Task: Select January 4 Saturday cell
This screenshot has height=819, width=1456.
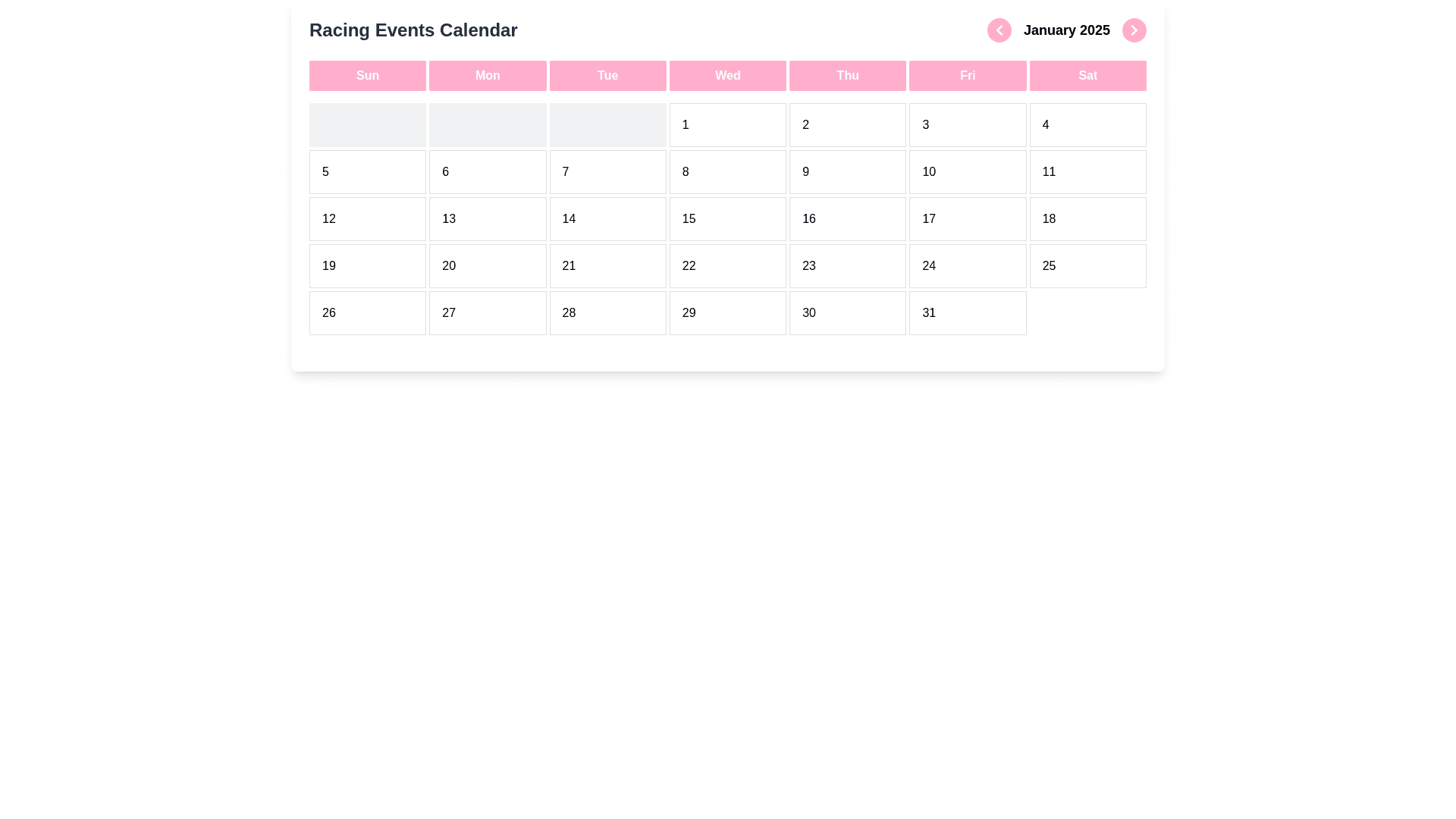Action: [1087, 125]
